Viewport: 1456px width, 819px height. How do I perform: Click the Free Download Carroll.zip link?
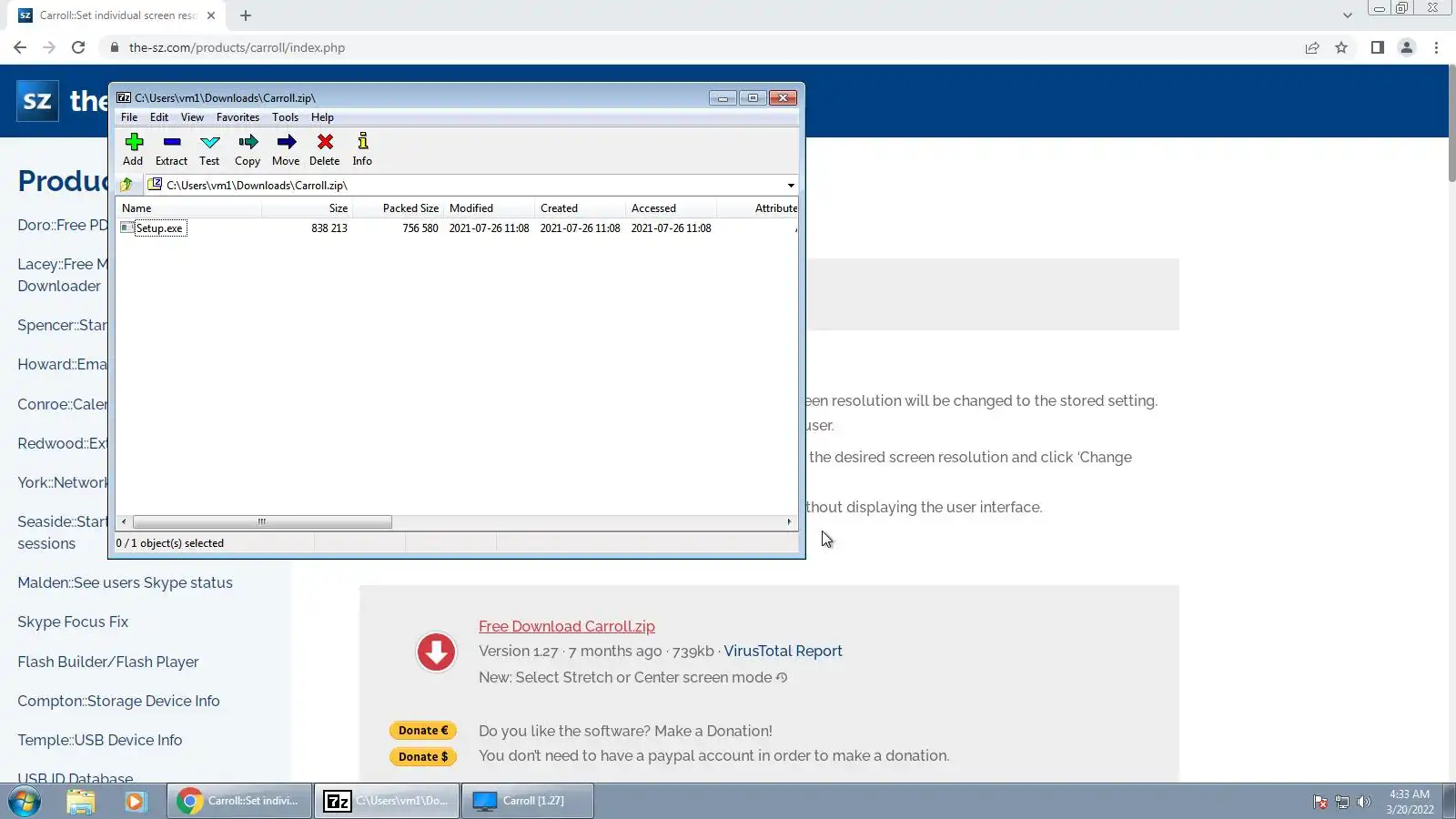pos(567,626)
